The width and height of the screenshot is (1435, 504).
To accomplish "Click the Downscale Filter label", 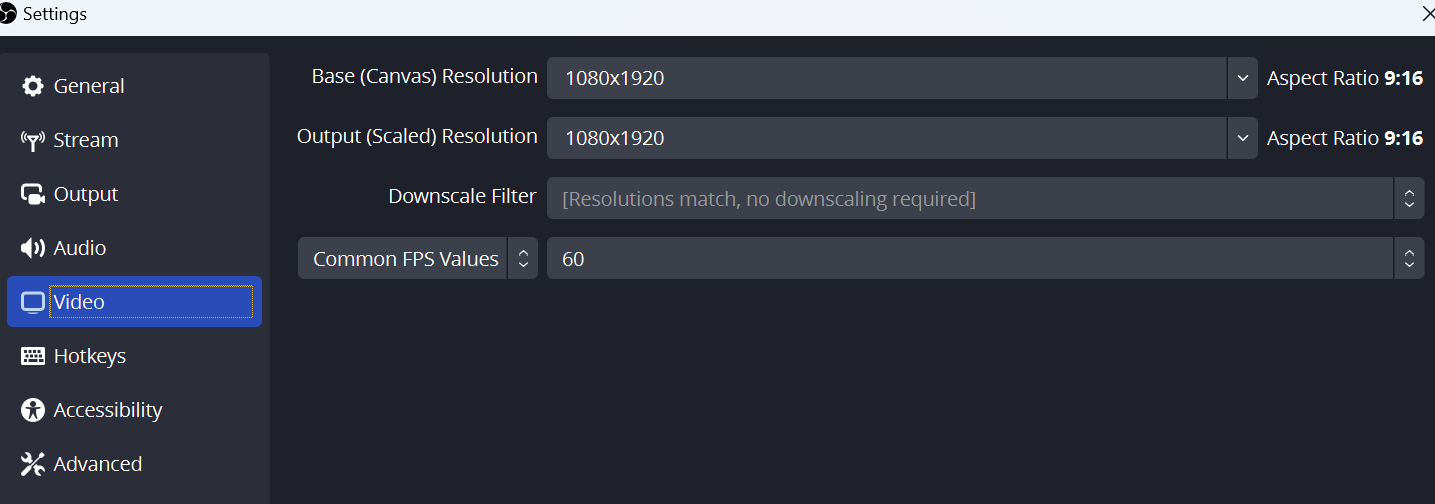I will pos(462,196).
